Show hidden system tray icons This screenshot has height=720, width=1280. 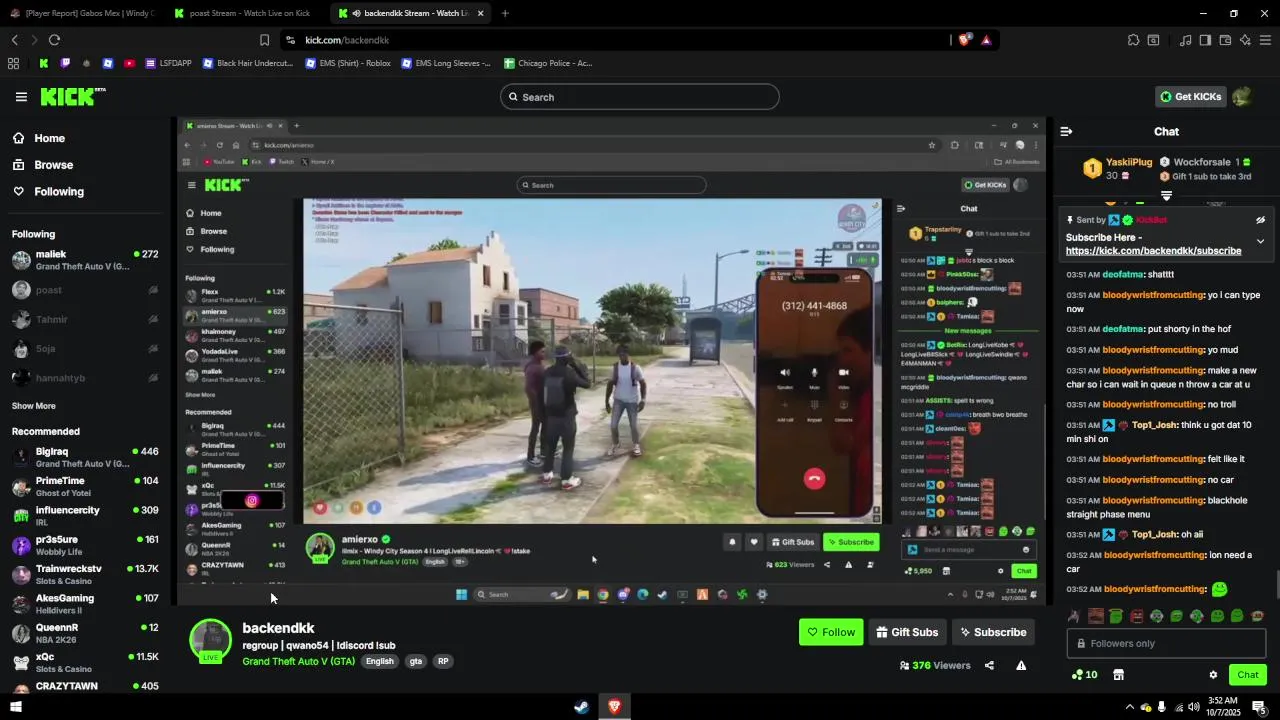(x=1130, y=707)
